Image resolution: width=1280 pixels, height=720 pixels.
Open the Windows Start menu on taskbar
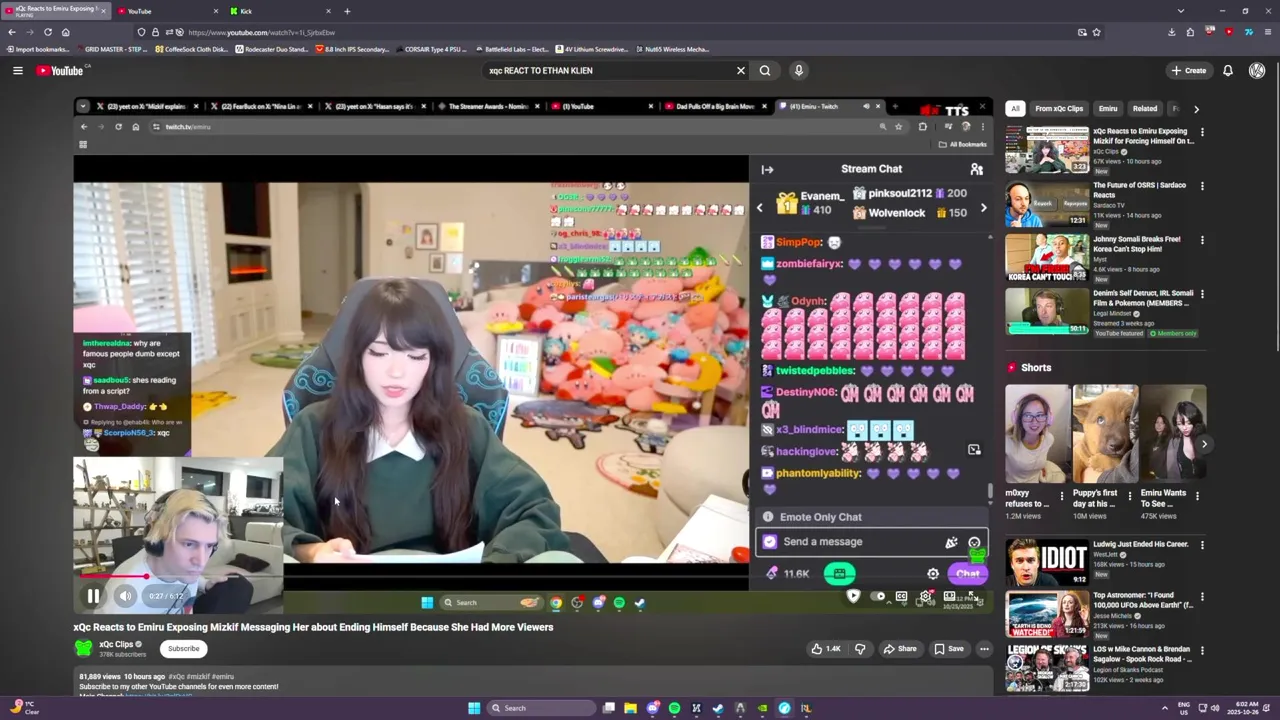(474, 708)
